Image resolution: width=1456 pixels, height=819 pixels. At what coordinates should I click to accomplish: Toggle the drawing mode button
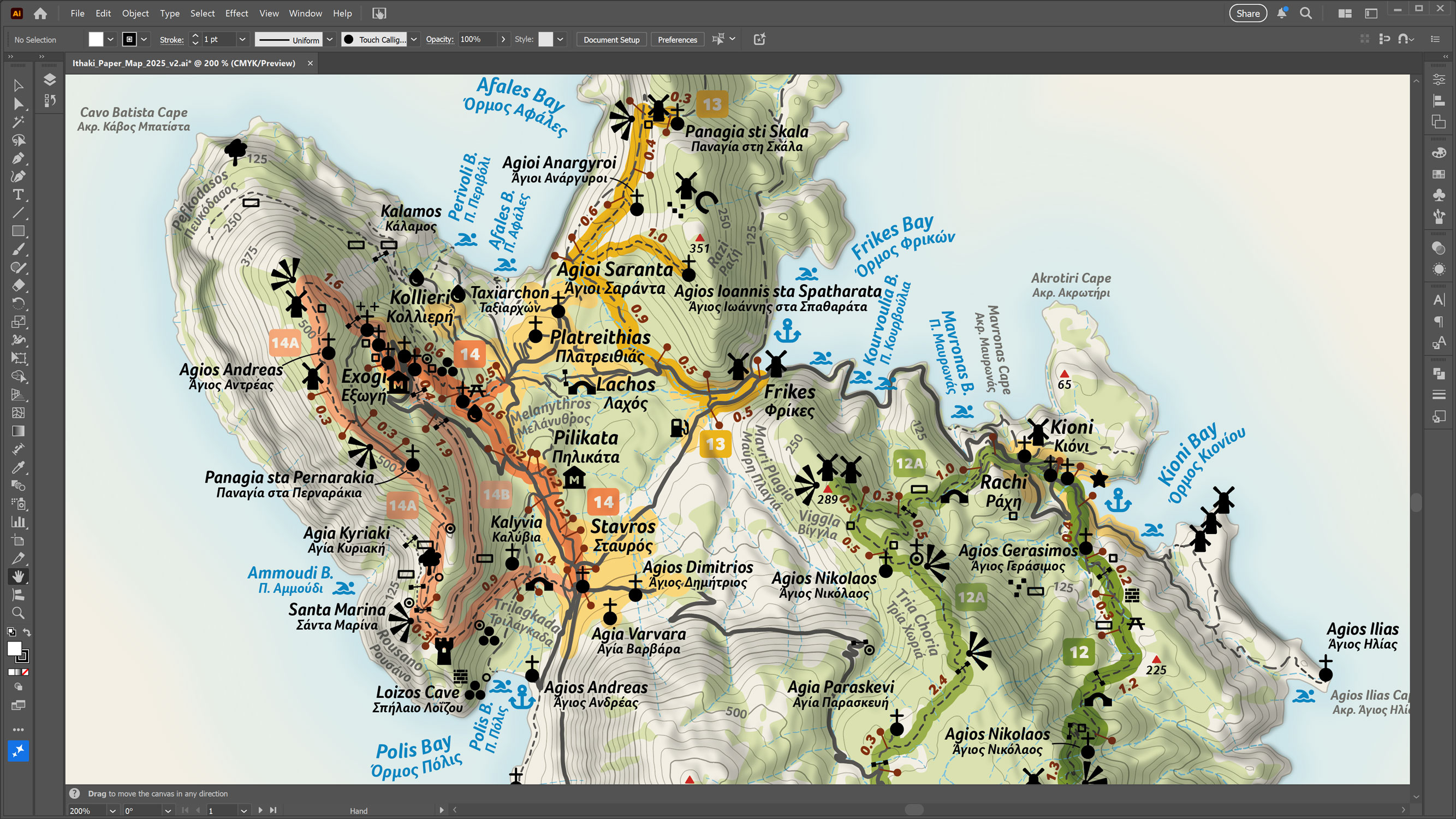(x=18, y=687)
